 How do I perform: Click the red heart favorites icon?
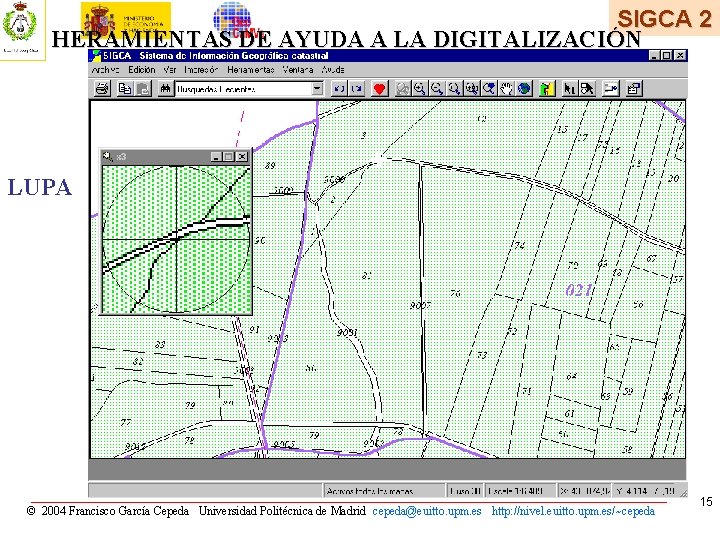(379, 88)
